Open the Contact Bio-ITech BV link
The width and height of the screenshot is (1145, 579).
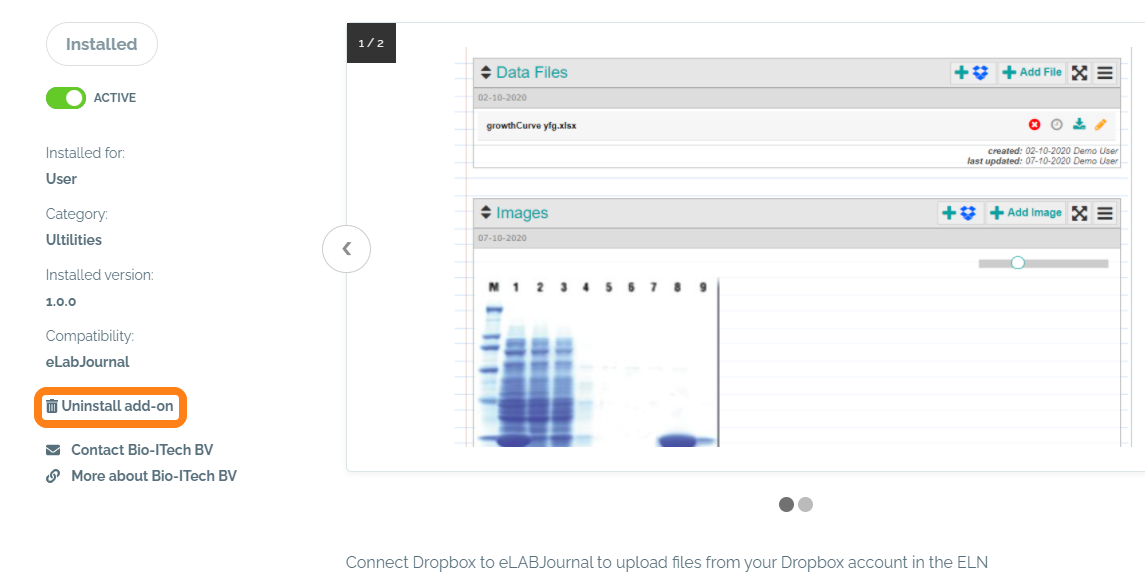click(x=141, y=450)
